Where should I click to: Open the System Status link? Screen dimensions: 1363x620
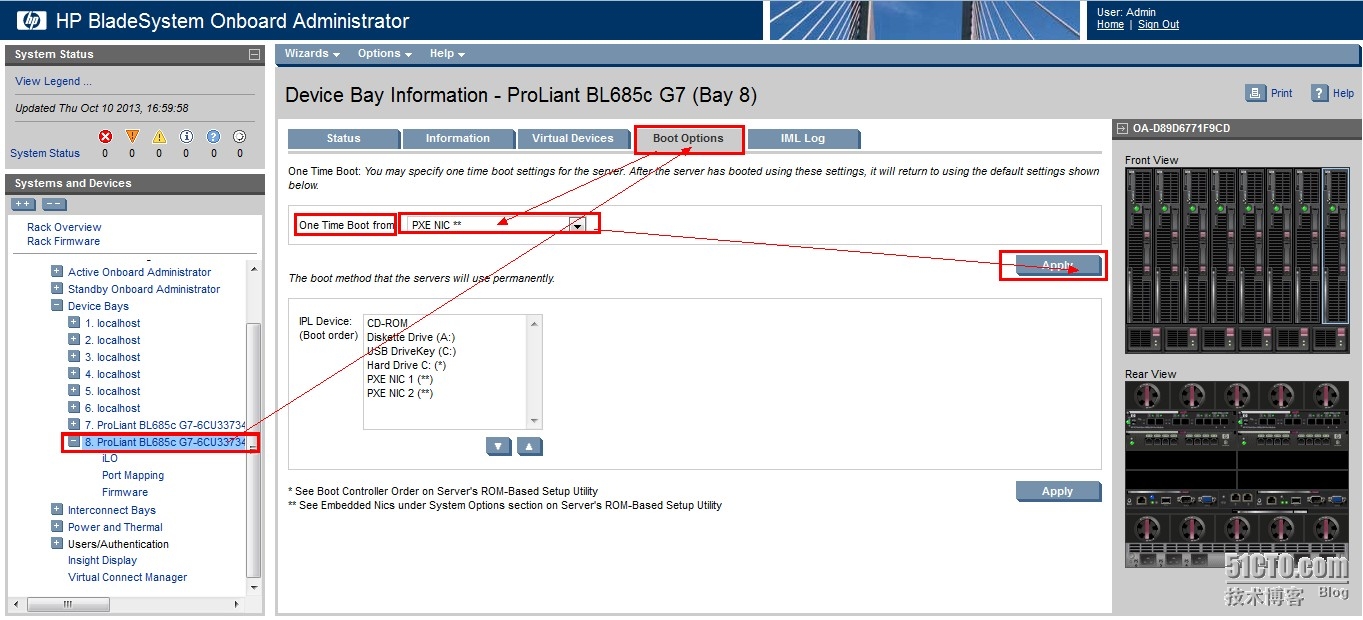[45, 153]
